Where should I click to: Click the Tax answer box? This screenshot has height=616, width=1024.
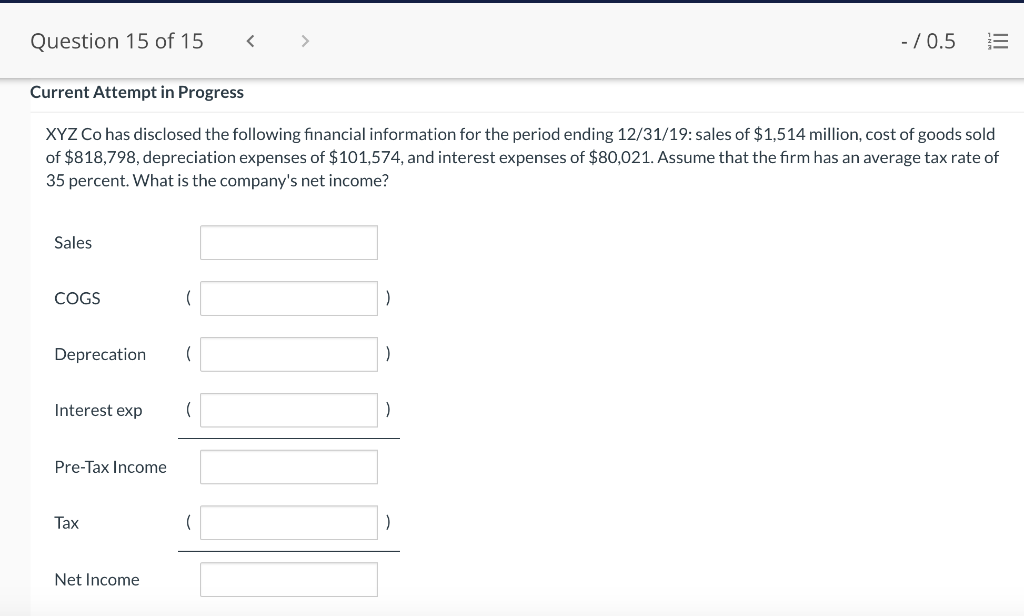288,522
